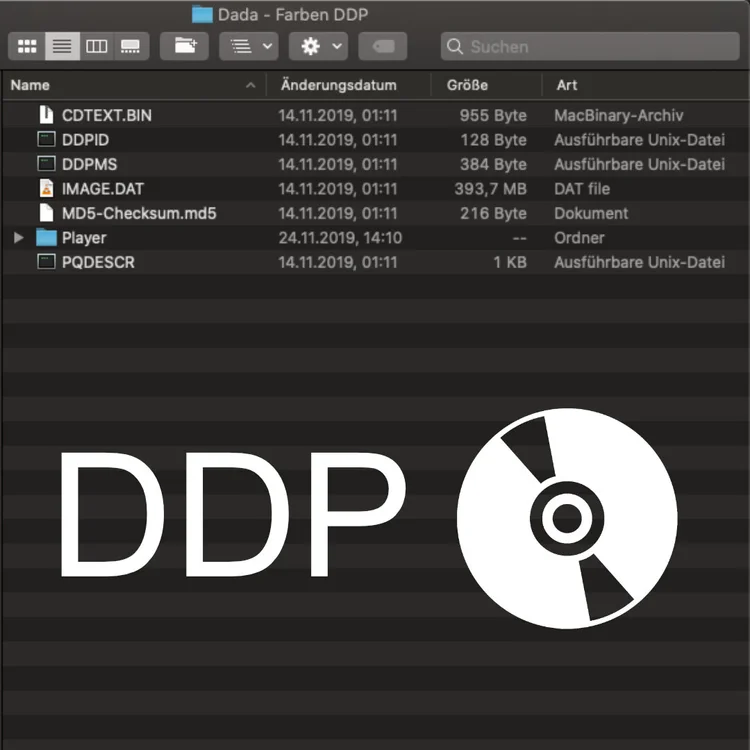Select the DDPMS file icon
The height and width of the screenshot is (750, 750).
tap(46, 164)
